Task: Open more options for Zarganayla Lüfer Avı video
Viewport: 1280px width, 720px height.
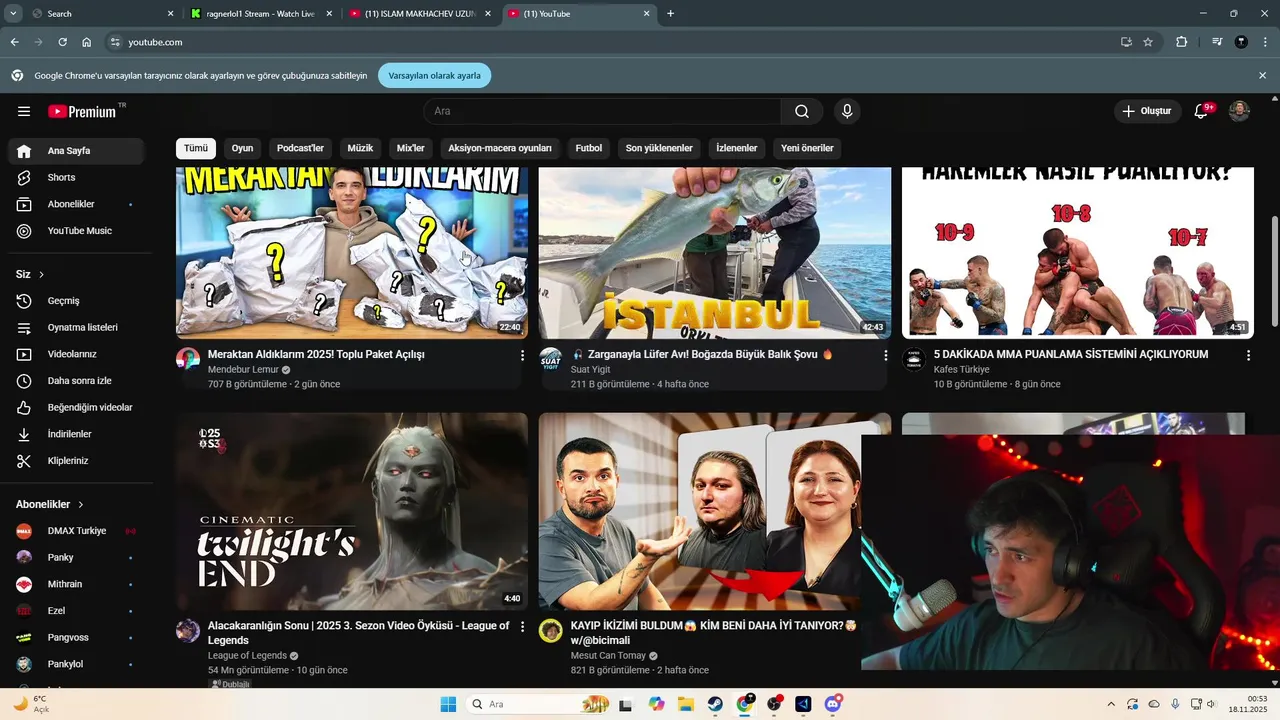Action: click(x=885, y=355)
